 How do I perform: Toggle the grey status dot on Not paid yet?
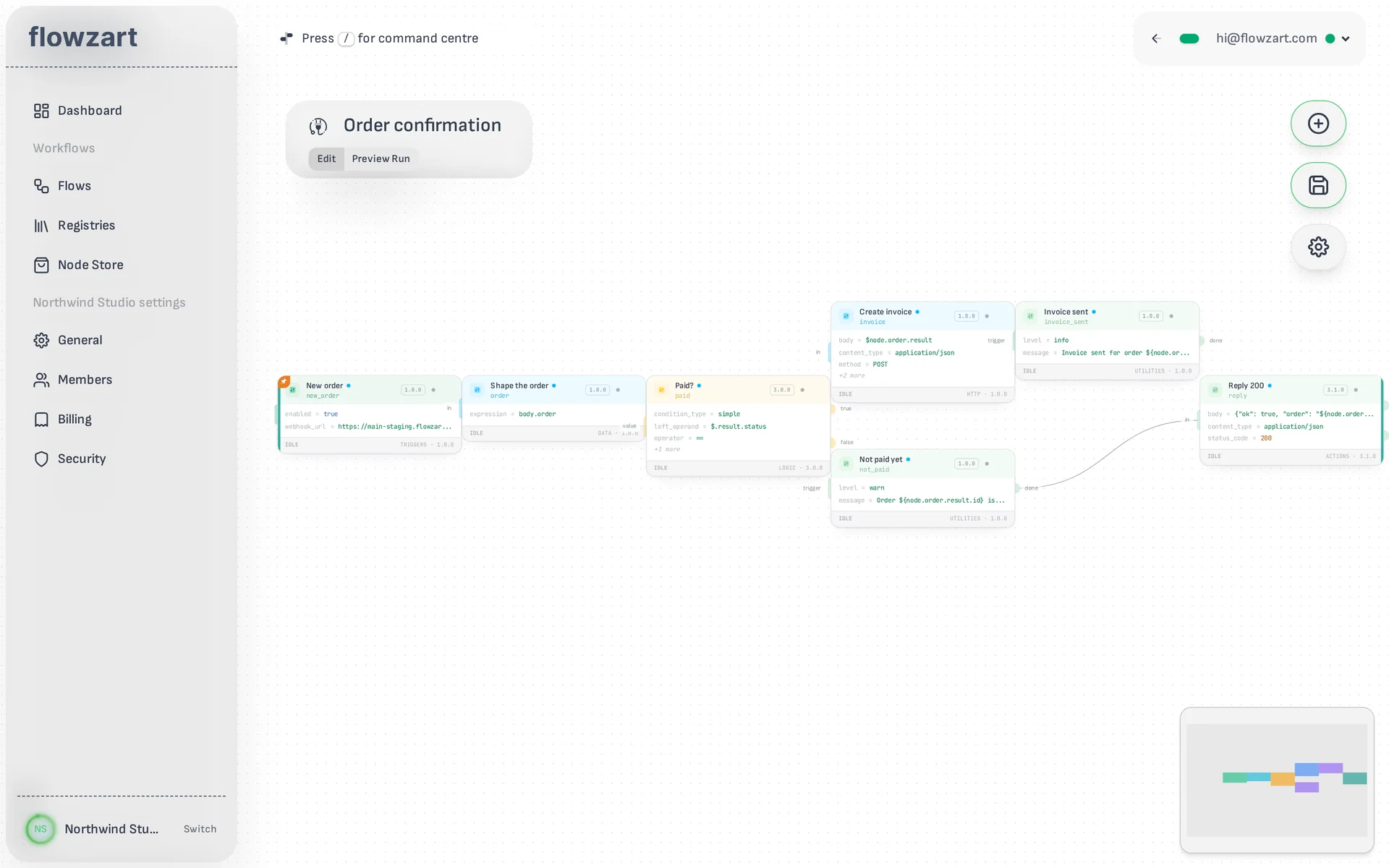click(987, 464)
